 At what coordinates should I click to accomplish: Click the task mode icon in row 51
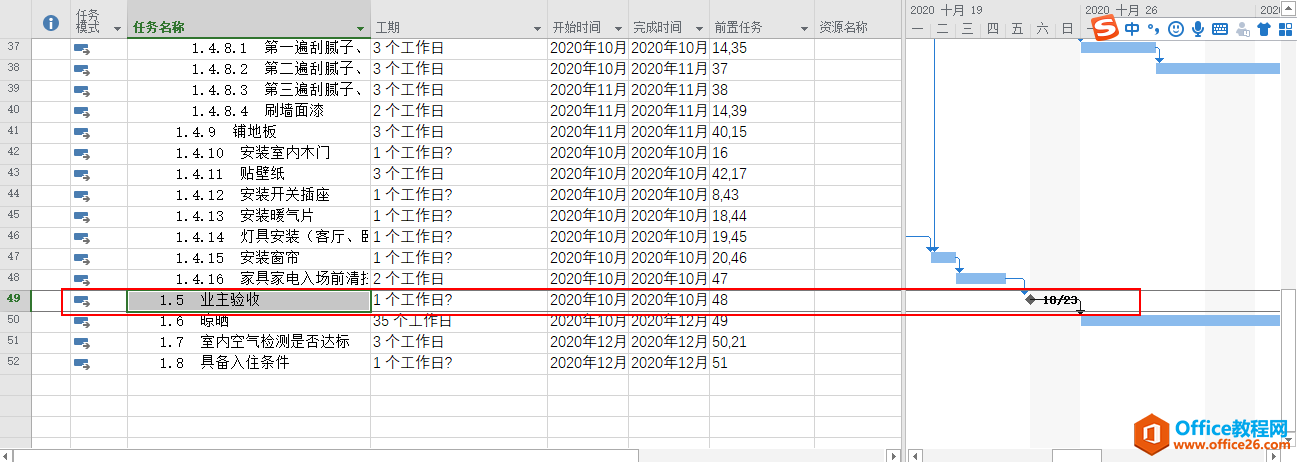coord(82,342)
